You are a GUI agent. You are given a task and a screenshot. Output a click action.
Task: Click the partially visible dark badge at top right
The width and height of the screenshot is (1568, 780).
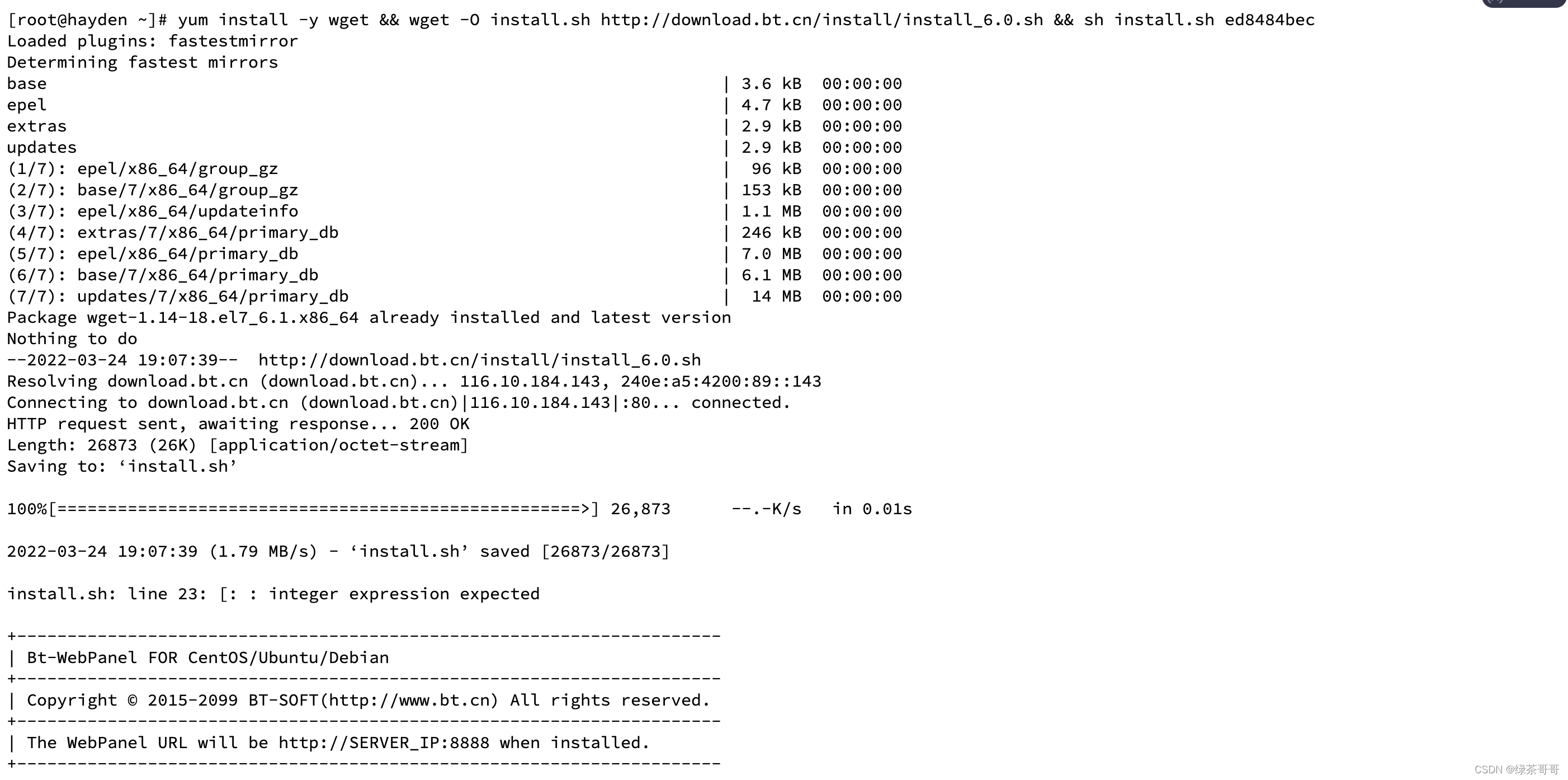[1522, 3]
